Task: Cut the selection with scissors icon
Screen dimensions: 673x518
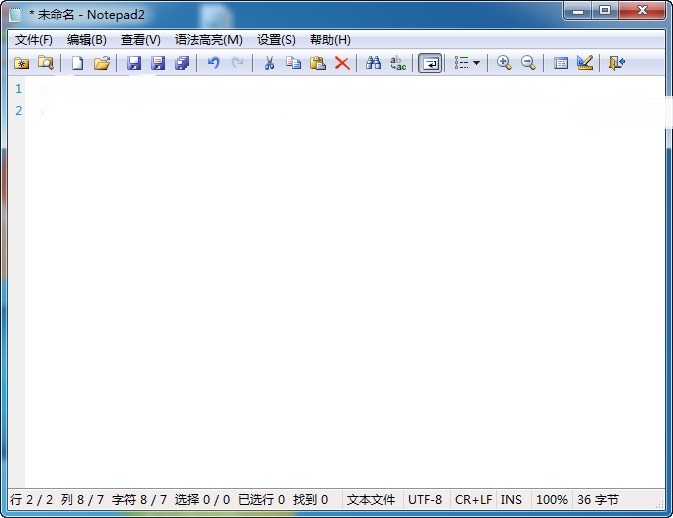Action: click(x=269, y=64)
